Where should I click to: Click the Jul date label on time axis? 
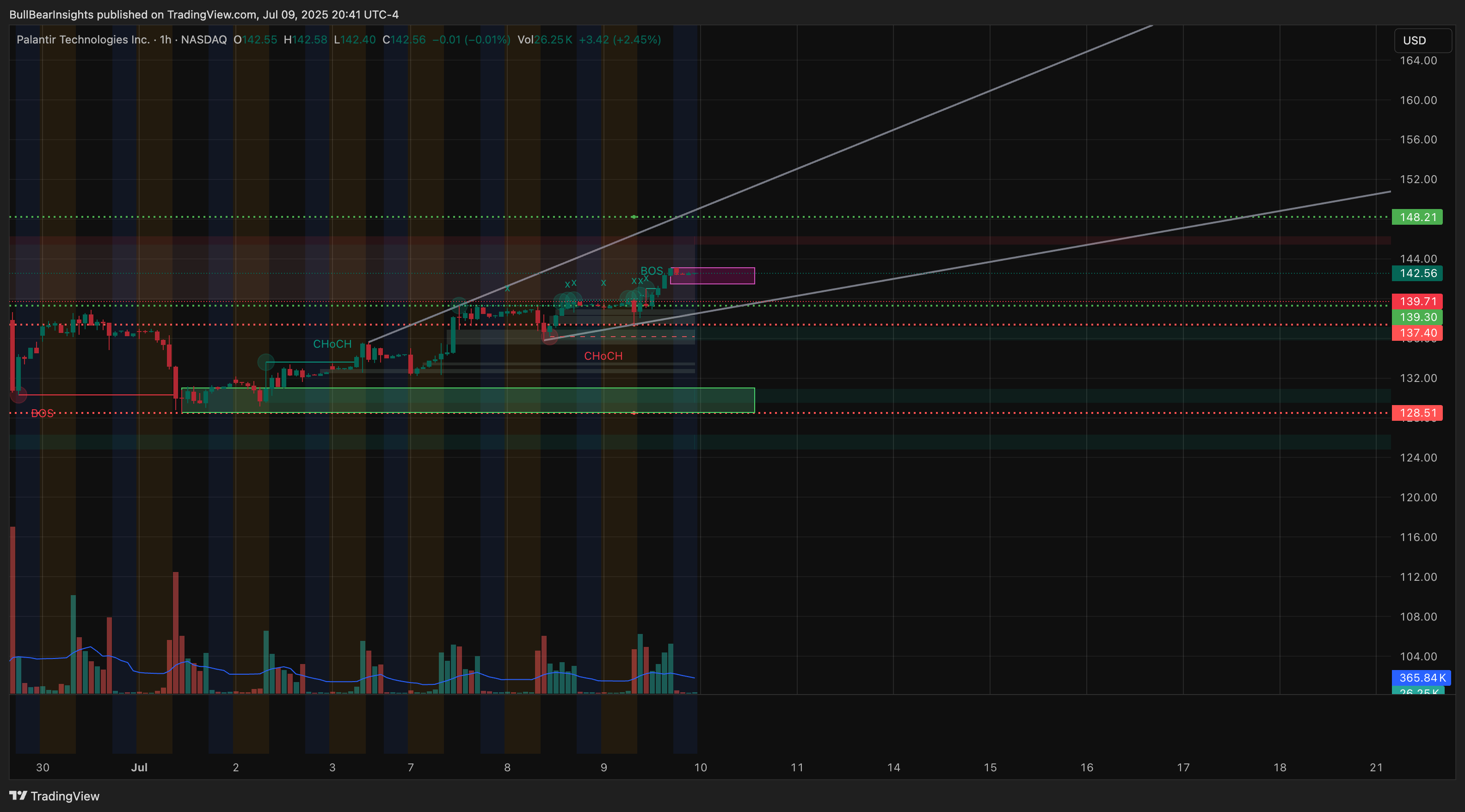[139, 768]
